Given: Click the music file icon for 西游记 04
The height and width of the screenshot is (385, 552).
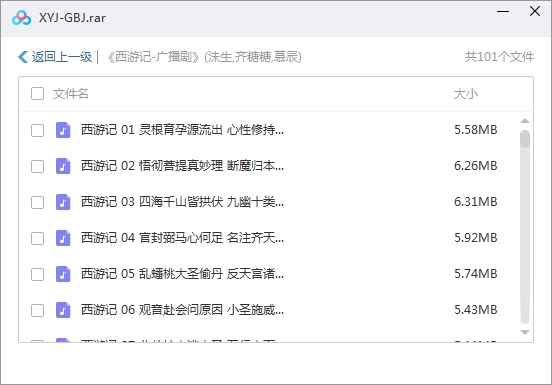Looking at the screenshot, I should (x=63, y=238).
